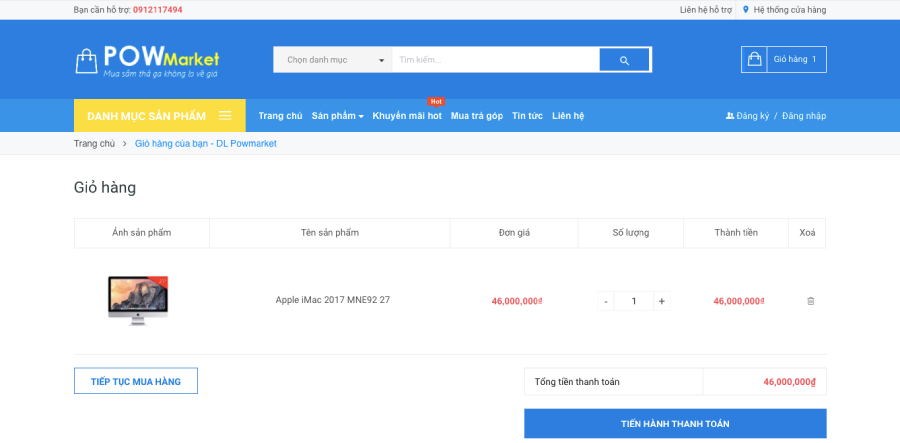Click Giỏ hàng của bạn breadcrumb
Screen dimensions: 900x443
(205, 143)
